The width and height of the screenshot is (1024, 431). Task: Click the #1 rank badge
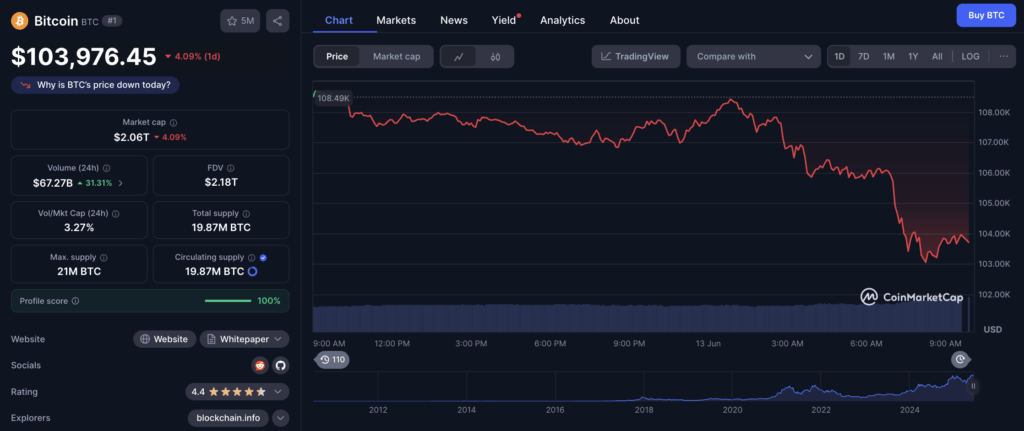tap(112, 21)
